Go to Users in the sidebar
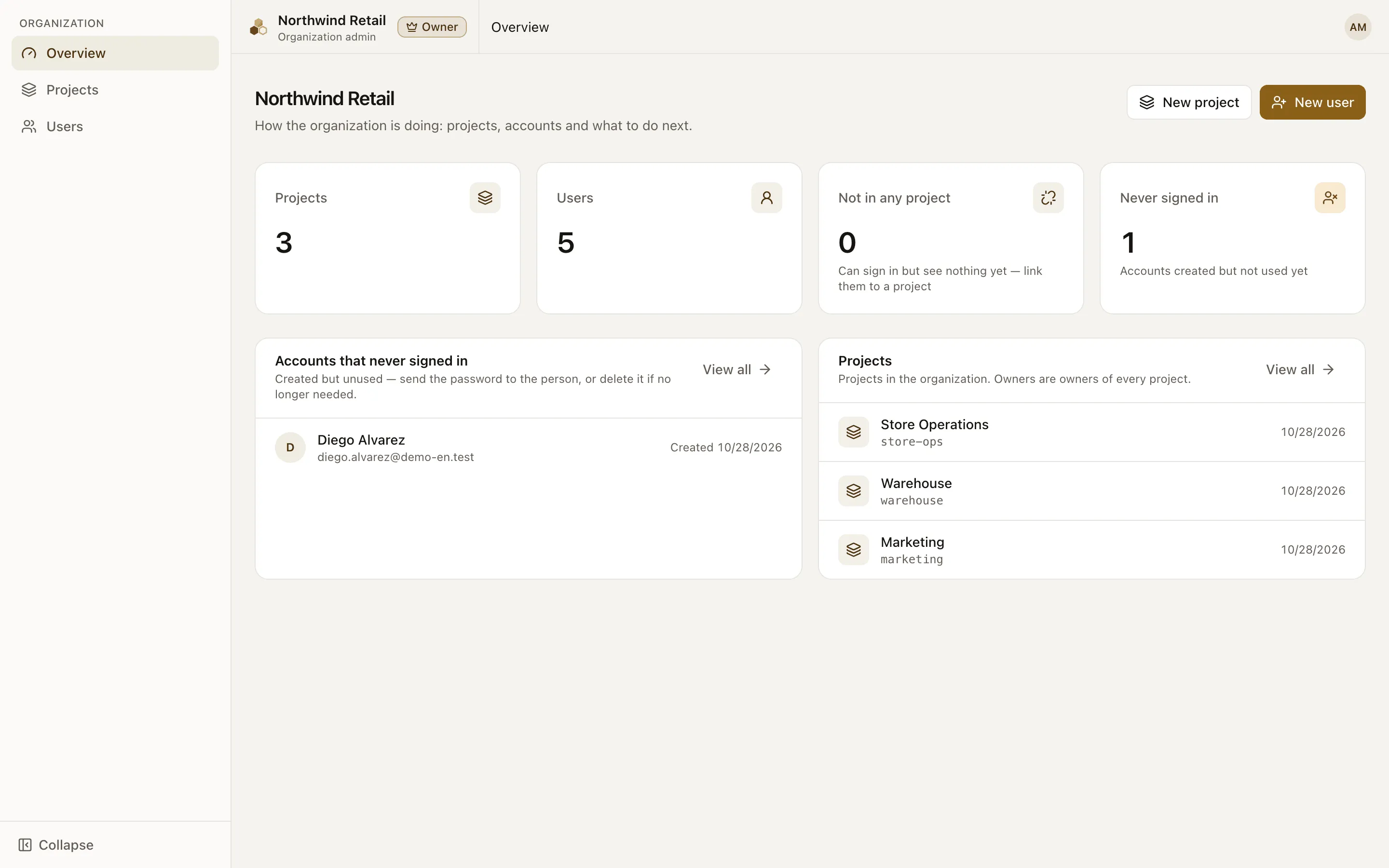This screenshot has width=1389, height=868. click(115, 127)
